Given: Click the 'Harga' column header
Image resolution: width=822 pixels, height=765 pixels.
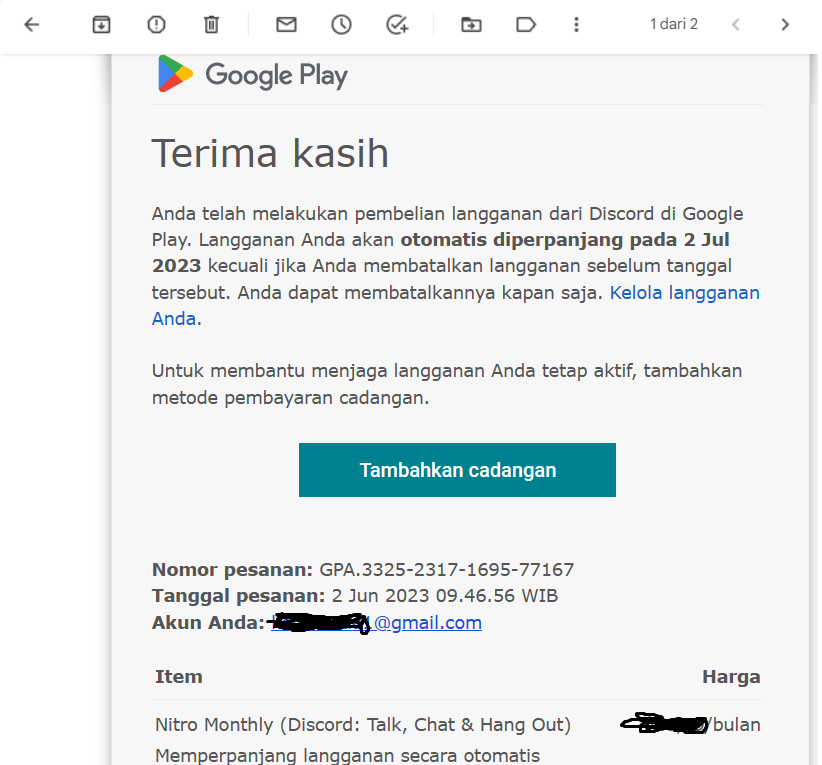Looking at the screenshot, I should (x=731, y=676).
